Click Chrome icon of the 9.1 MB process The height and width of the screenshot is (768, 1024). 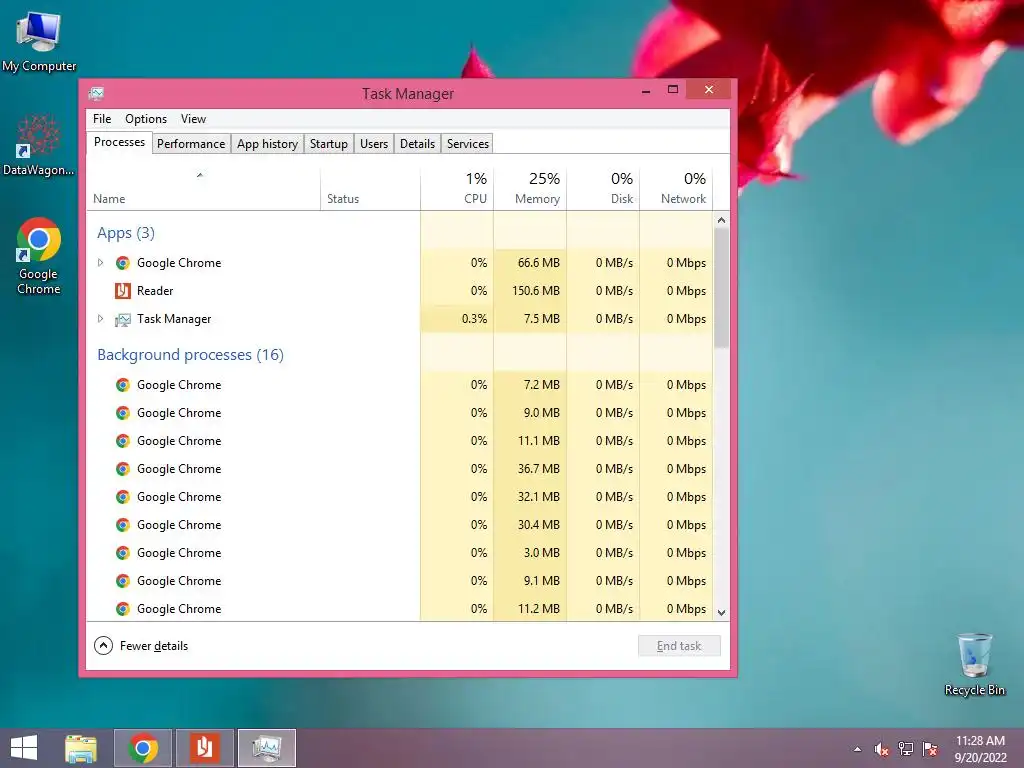pyautogui.click(x=123, y=581)
